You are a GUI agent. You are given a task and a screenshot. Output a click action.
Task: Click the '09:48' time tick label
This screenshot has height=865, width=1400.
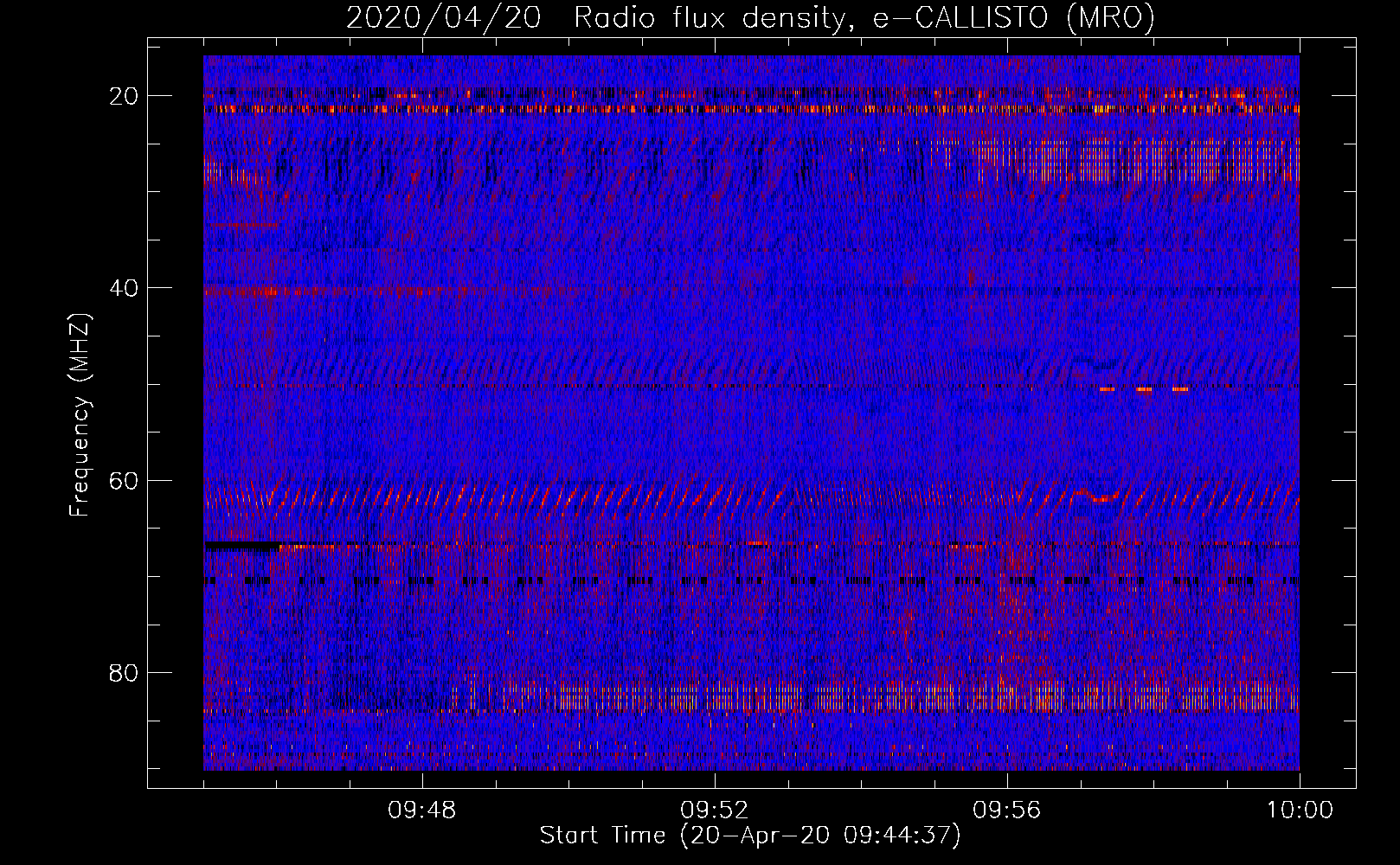pyautogui.click(x=422, y=811)
